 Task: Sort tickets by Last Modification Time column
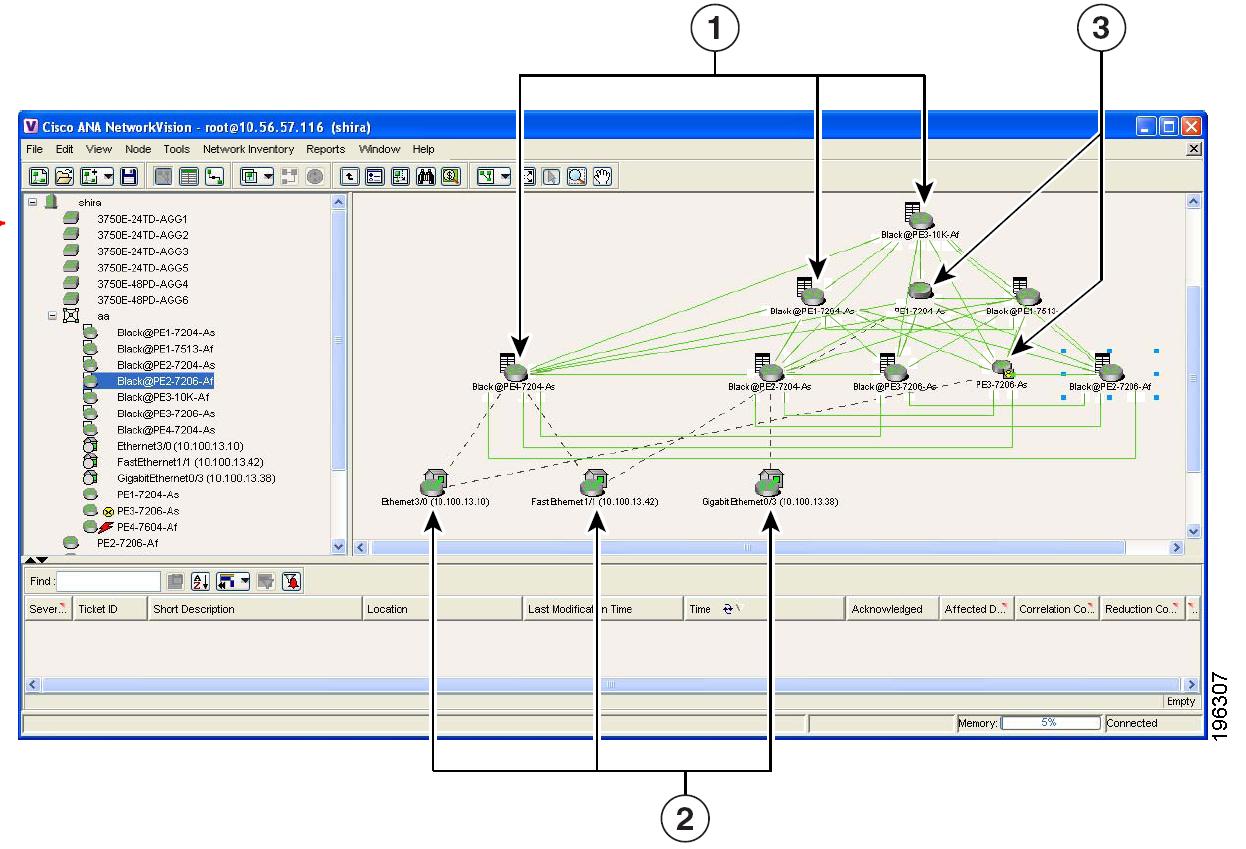pyautogui.click(x=603, y=609)
